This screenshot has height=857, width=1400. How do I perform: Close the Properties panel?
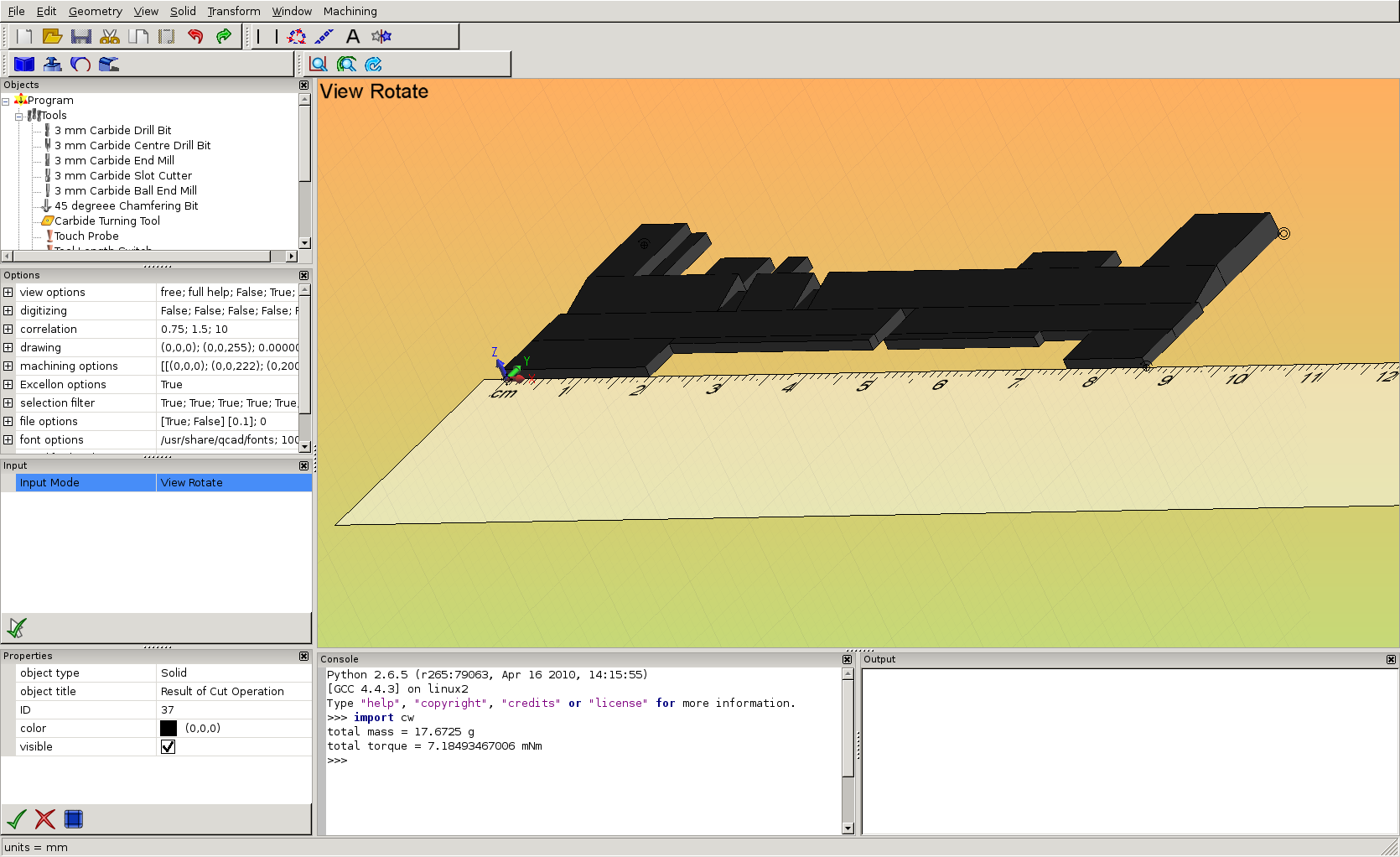[303, 656]
